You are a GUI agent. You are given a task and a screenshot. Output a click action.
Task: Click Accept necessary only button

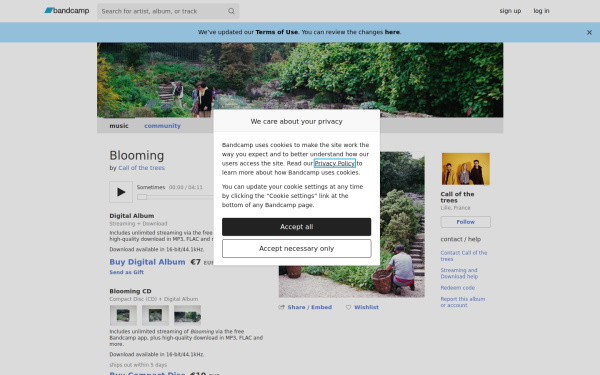coord(297,249)
